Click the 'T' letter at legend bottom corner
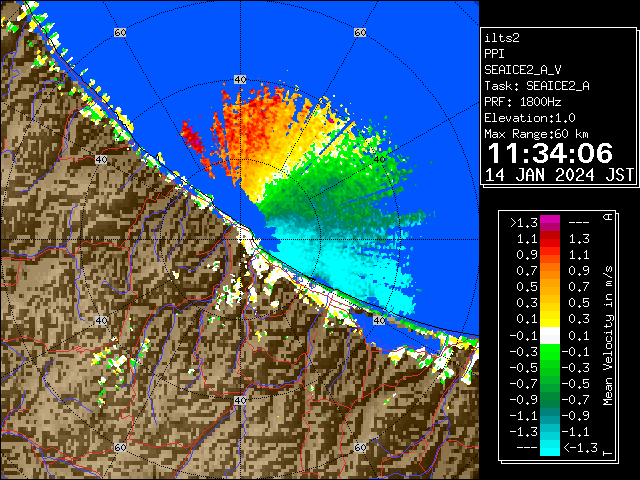The height and width of the screenshot is (480, 640). click(608, 453)
